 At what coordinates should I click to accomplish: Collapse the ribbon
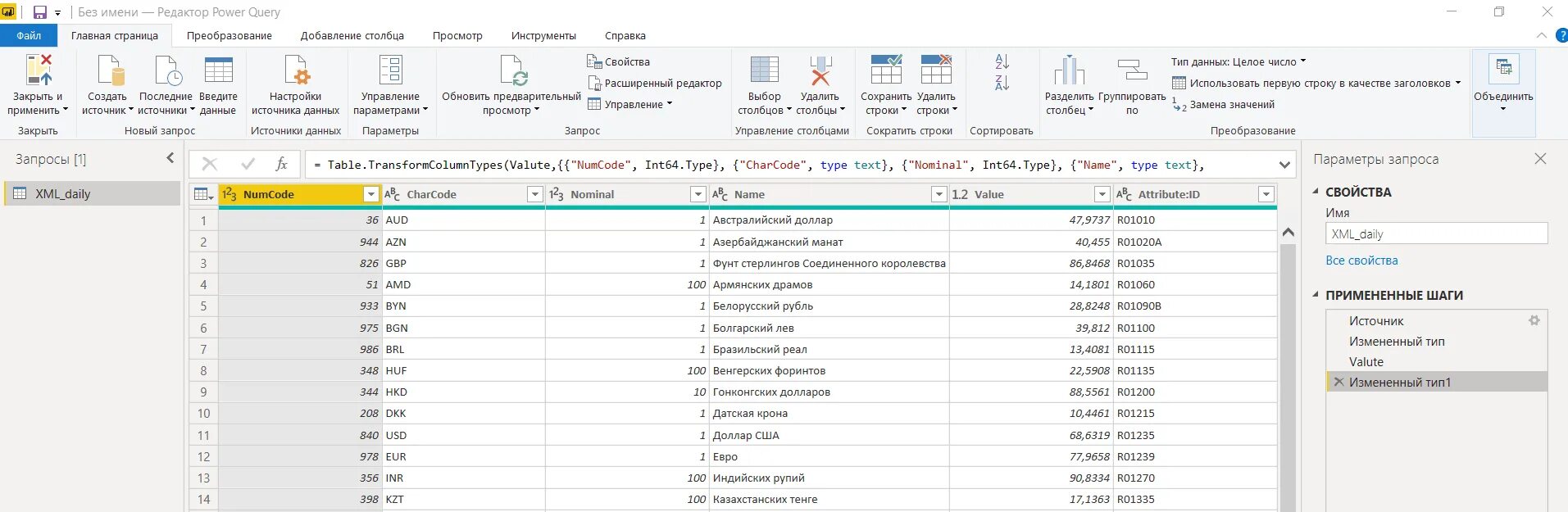click(x=1541, y=35)
